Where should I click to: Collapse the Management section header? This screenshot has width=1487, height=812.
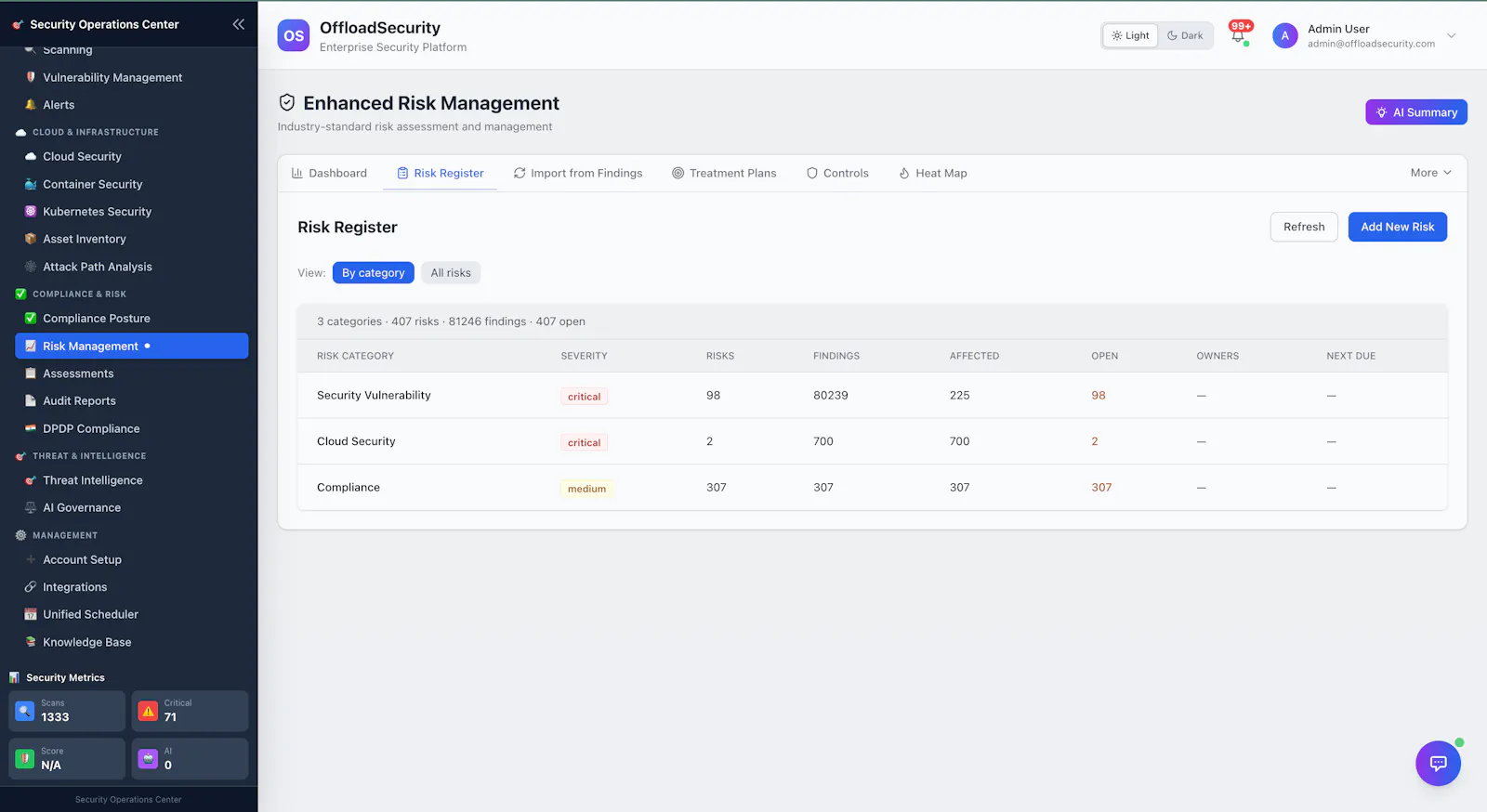click(x=57, y=535)
